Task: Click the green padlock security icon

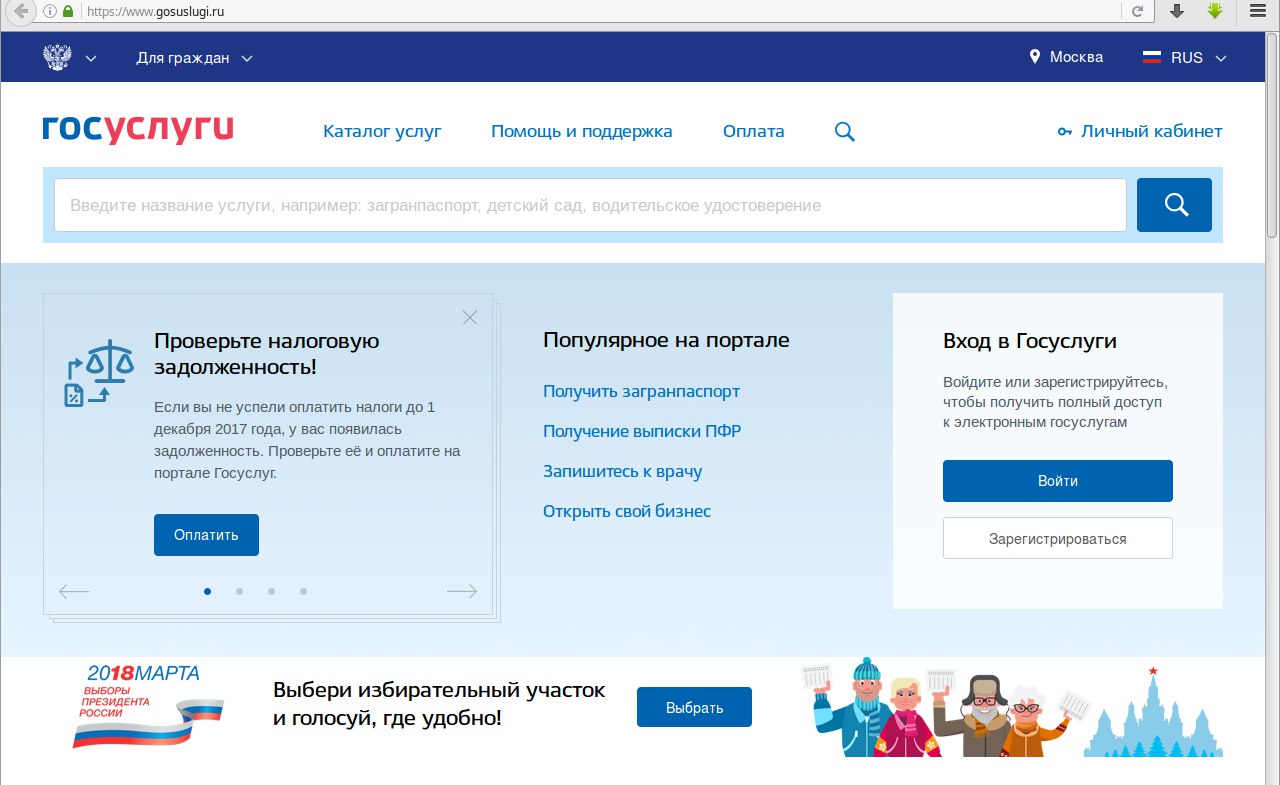Action: pyautogui.click(x=68, y=11)
